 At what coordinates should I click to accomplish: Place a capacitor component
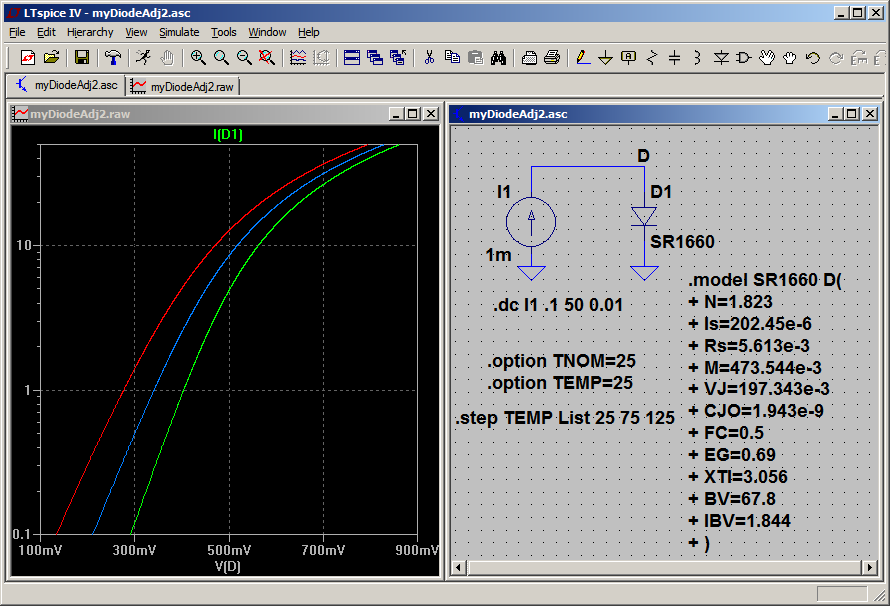674,57
